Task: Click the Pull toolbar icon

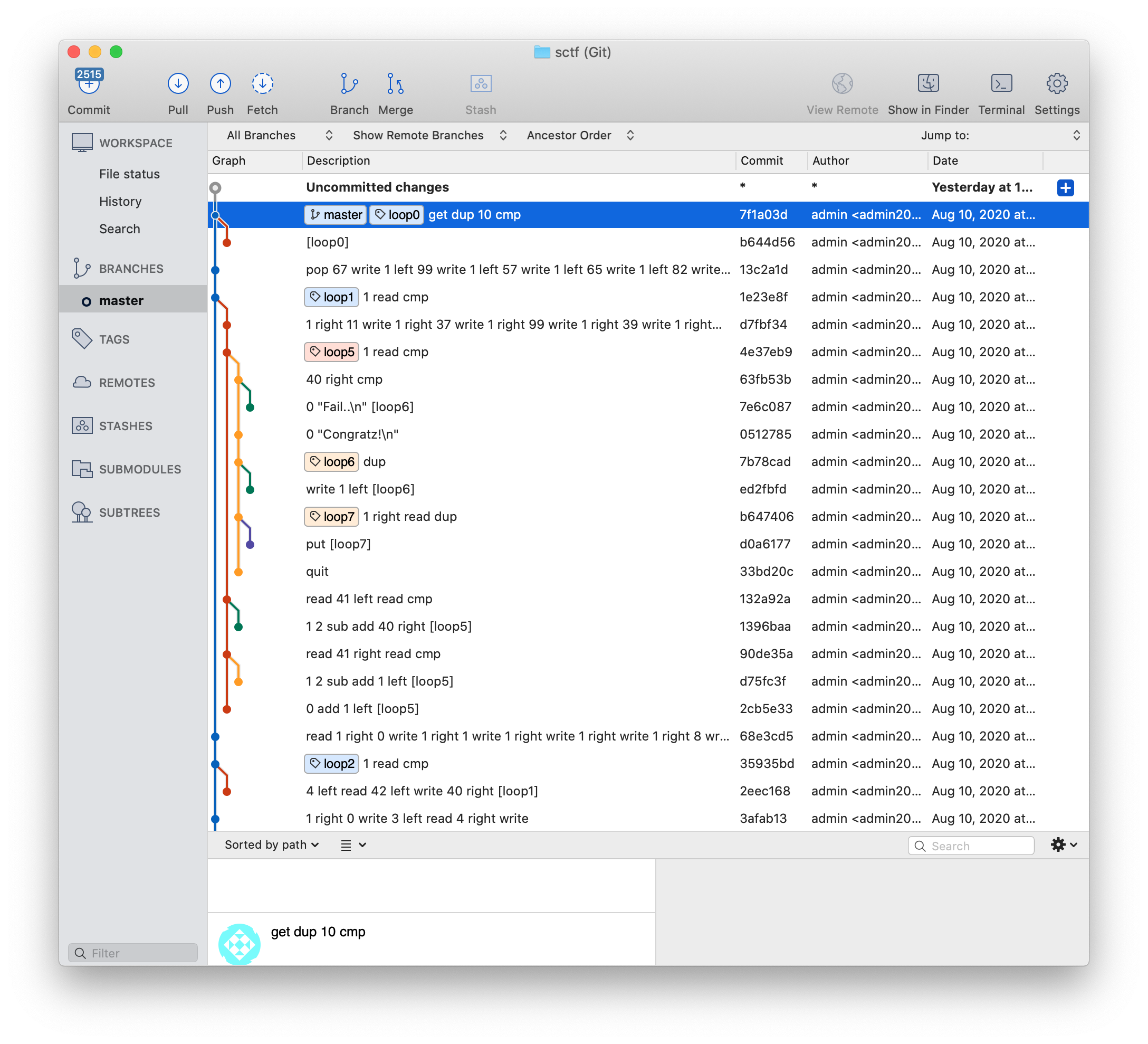Action: pyautogui.click(x=178, y=84)
